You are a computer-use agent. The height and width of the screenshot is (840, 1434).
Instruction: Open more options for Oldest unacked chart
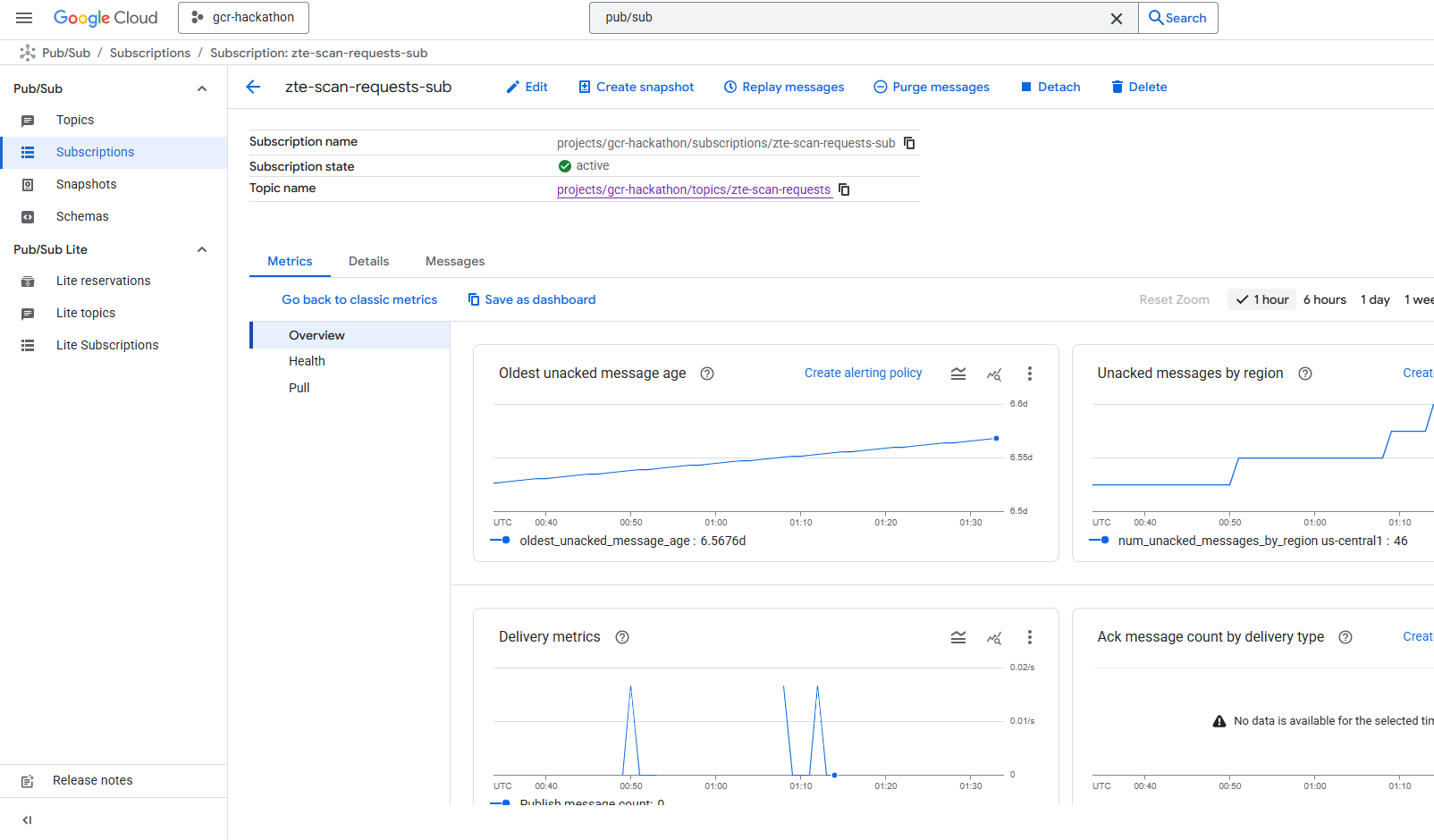point(1030,374)
